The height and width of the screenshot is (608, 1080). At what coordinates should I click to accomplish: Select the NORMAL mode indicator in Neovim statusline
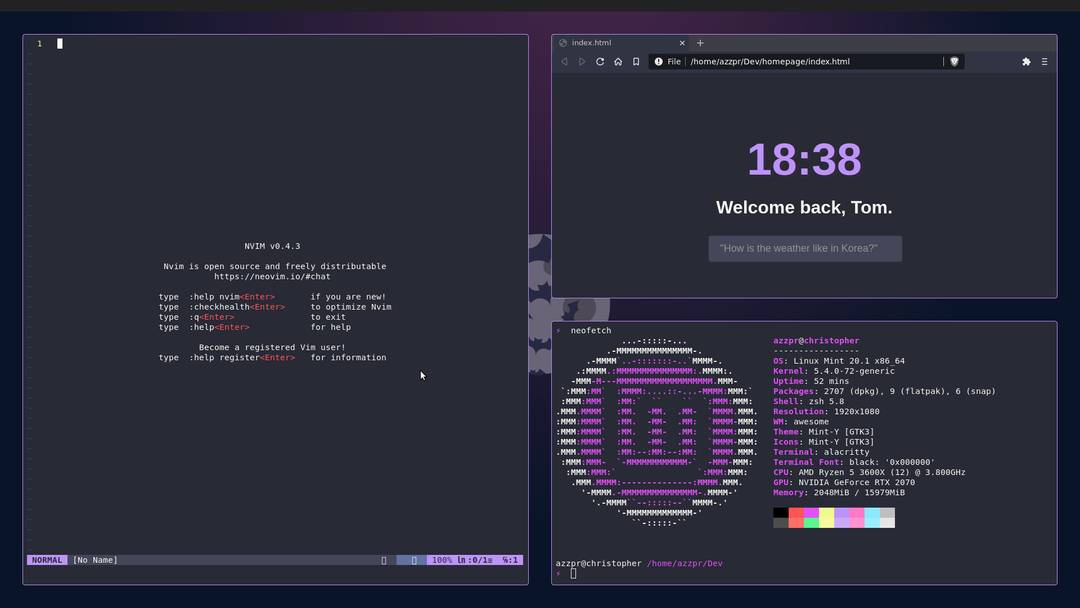[x=46, y=559]
